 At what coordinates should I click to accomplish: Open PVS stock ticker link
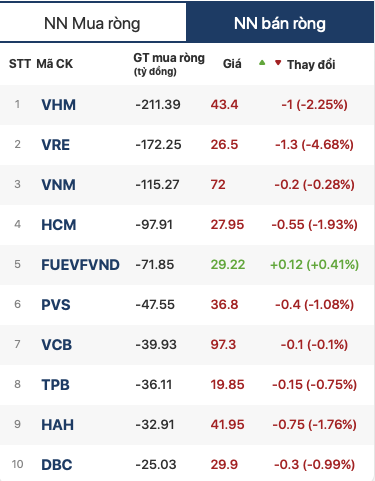point(56,305)
